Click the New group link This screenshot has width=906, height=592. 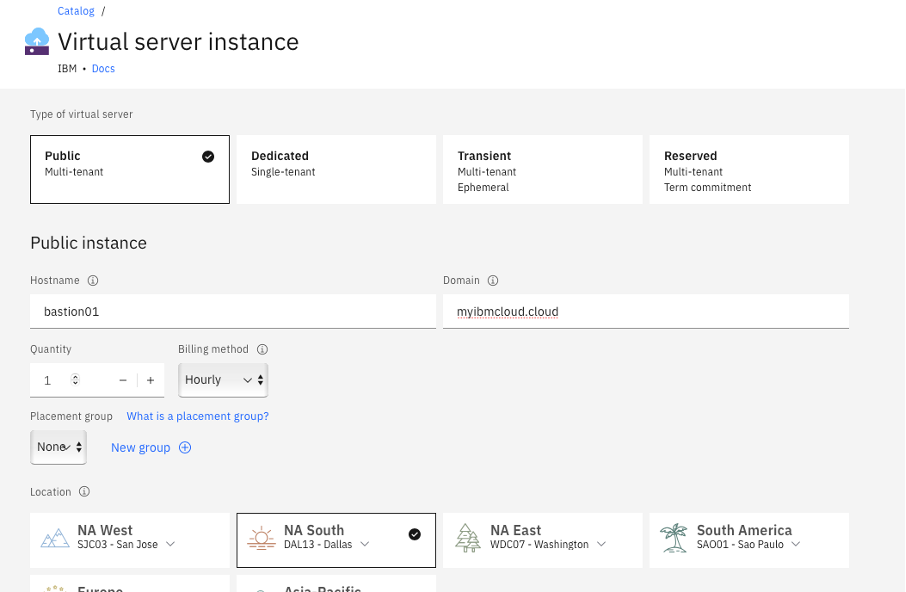(140, 448)
